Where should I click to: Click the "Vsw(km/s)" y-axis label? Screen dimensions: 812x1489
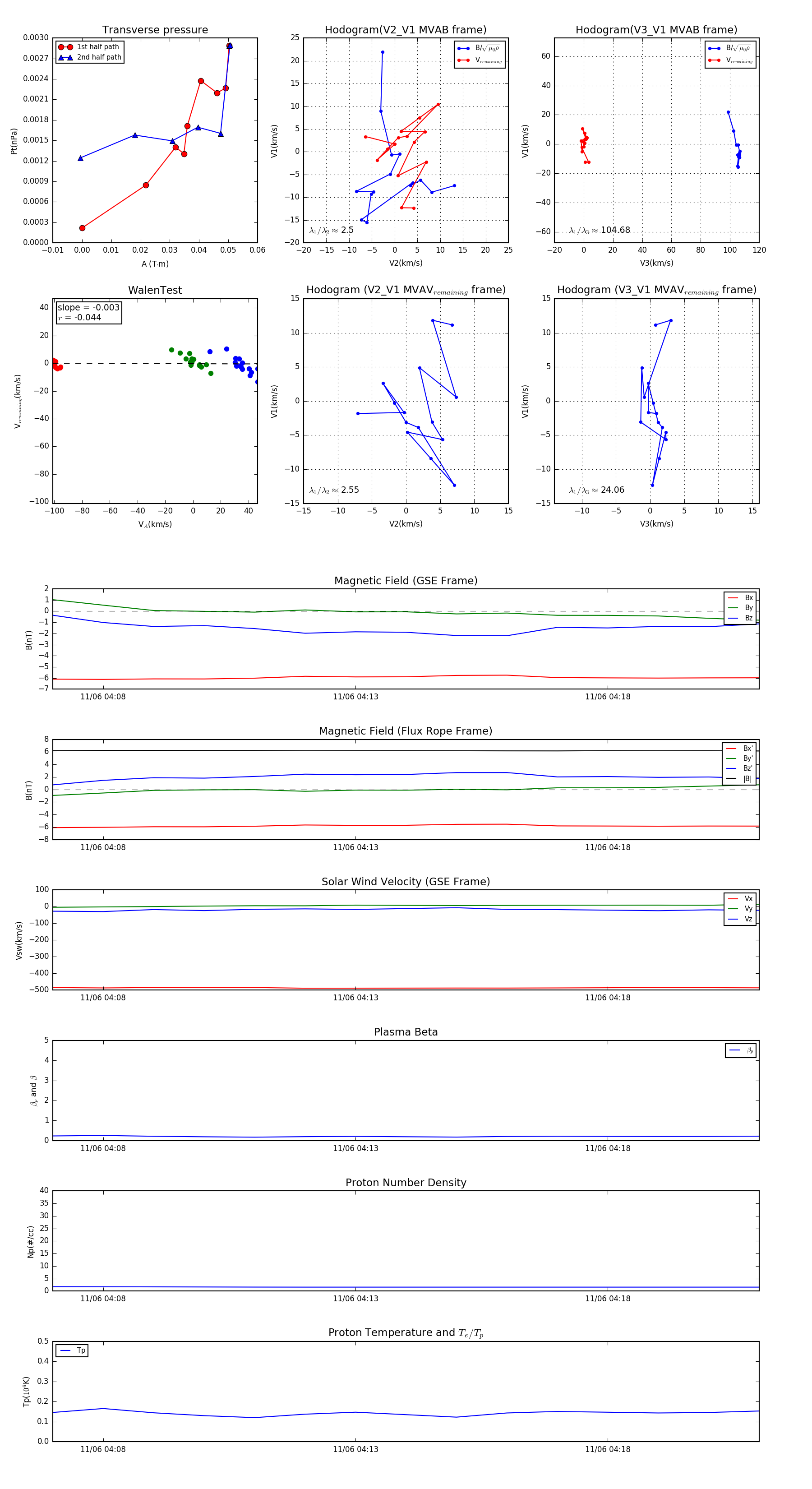[18, 940]
